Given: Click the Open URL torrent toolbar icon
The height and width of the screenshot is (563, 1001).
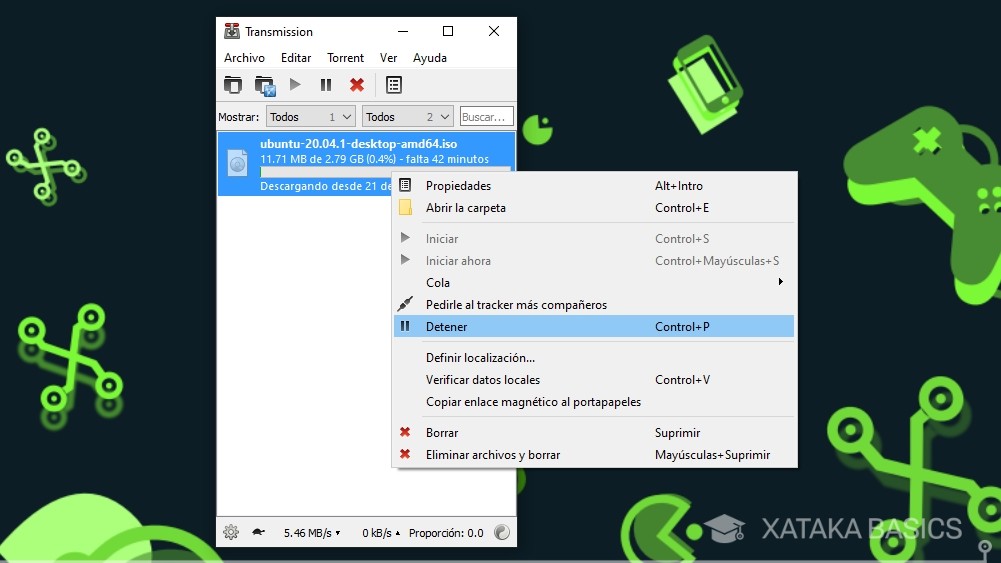Looking at the screenshot, I should (x=264, y=85).
